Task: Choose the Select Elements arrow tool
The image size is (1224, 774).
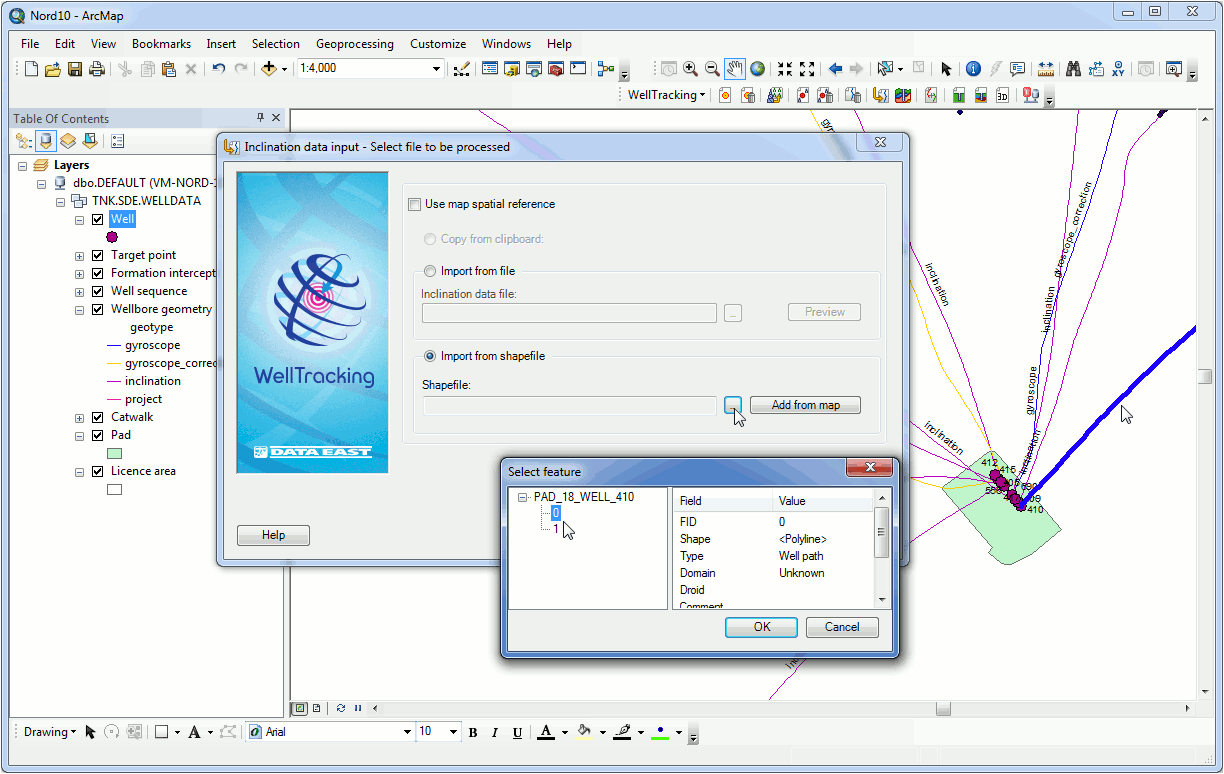Action: [x=946, y=69]
